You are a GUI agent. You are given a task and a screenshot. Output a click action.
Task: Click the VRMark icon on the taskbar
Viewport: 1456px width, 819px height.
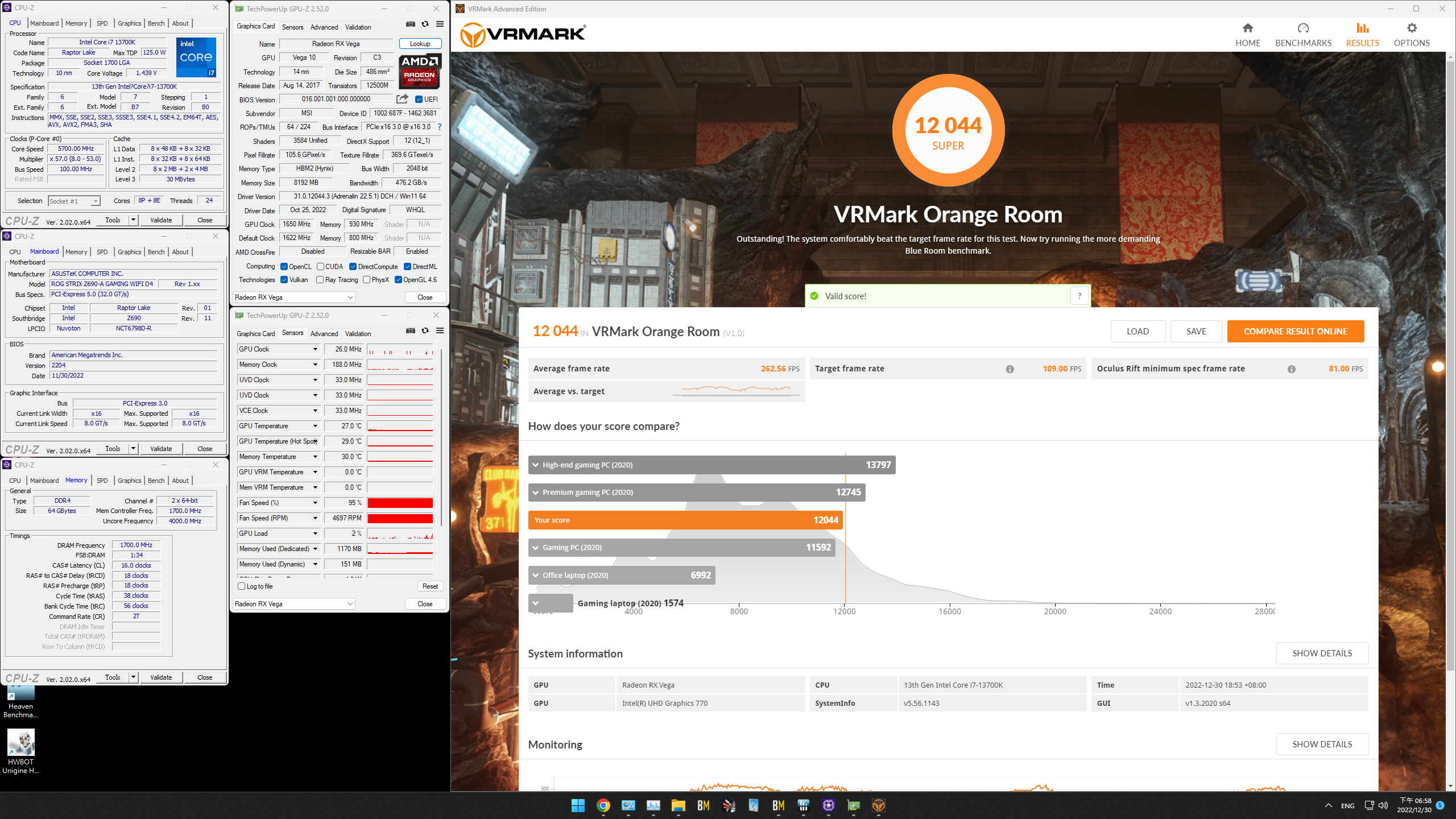[x=878, y=805]
